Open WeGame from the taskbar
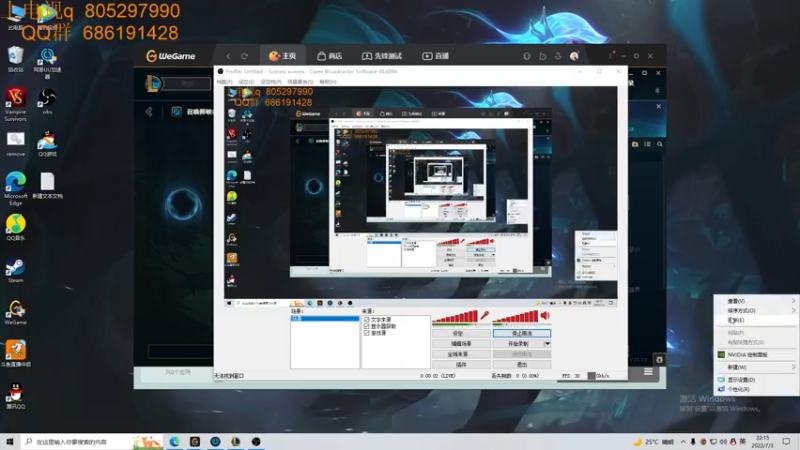The height and width of the screenshot is (450, 800). [195, 441]
